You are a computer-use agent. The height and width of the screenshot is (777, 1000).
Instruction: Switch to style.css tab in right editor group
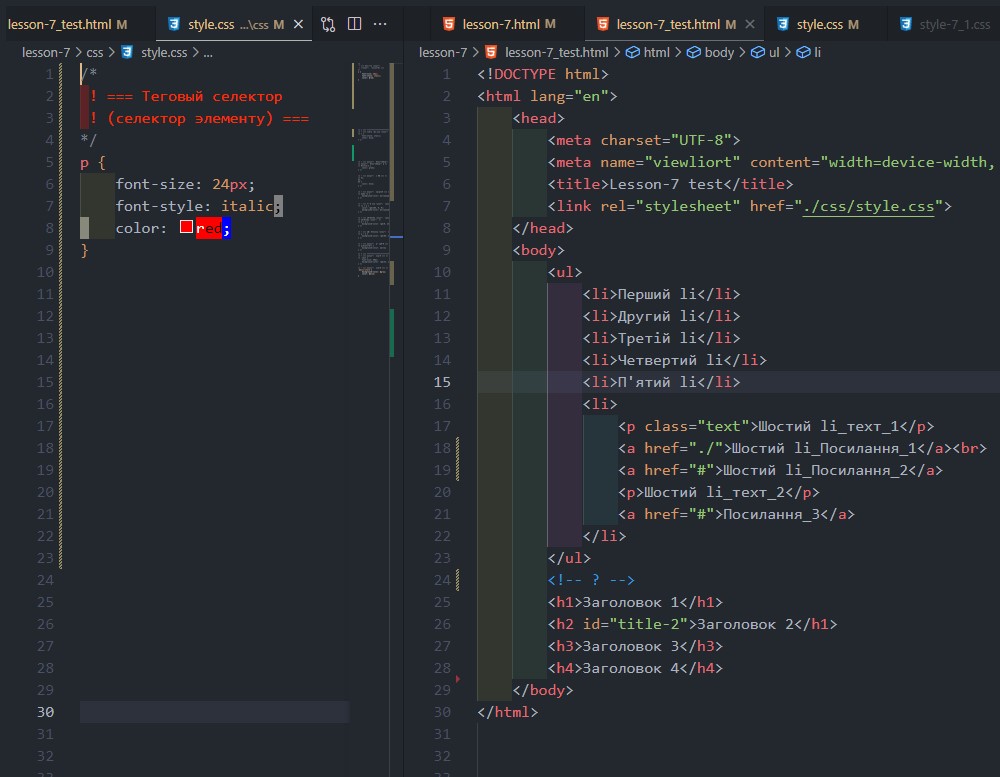[x=827, y=24]
